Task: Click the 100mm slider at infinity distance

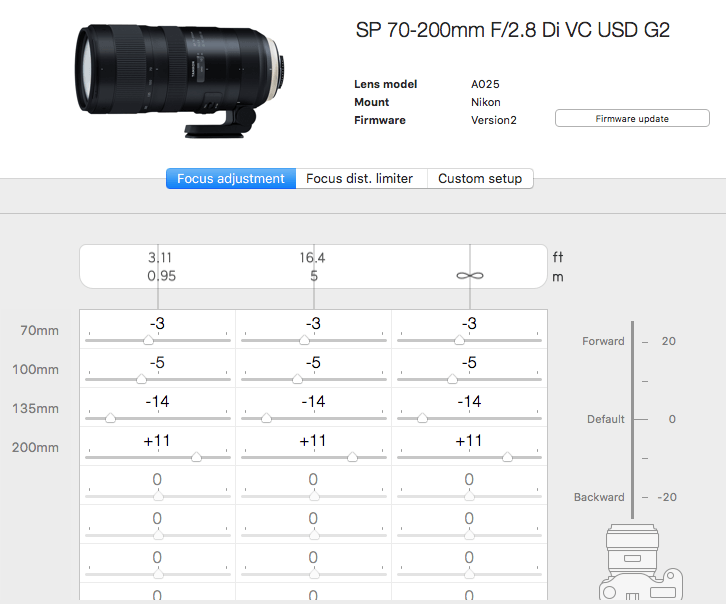Action: pyautogui.click(x=452, y=380)
